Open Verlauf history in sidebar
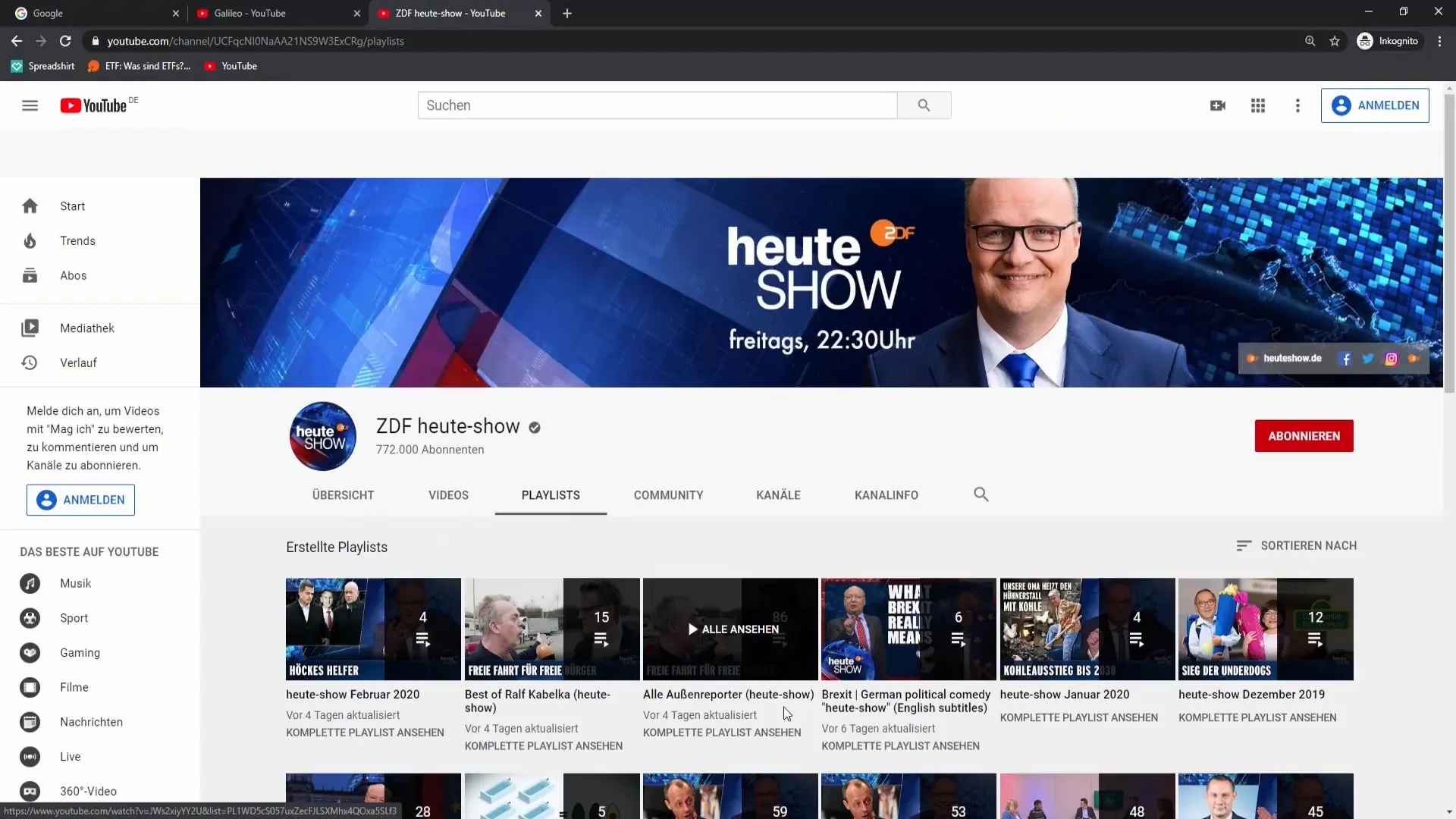Image resolution: width=1456 pixels, height=819 pixels. pos(78,362)
